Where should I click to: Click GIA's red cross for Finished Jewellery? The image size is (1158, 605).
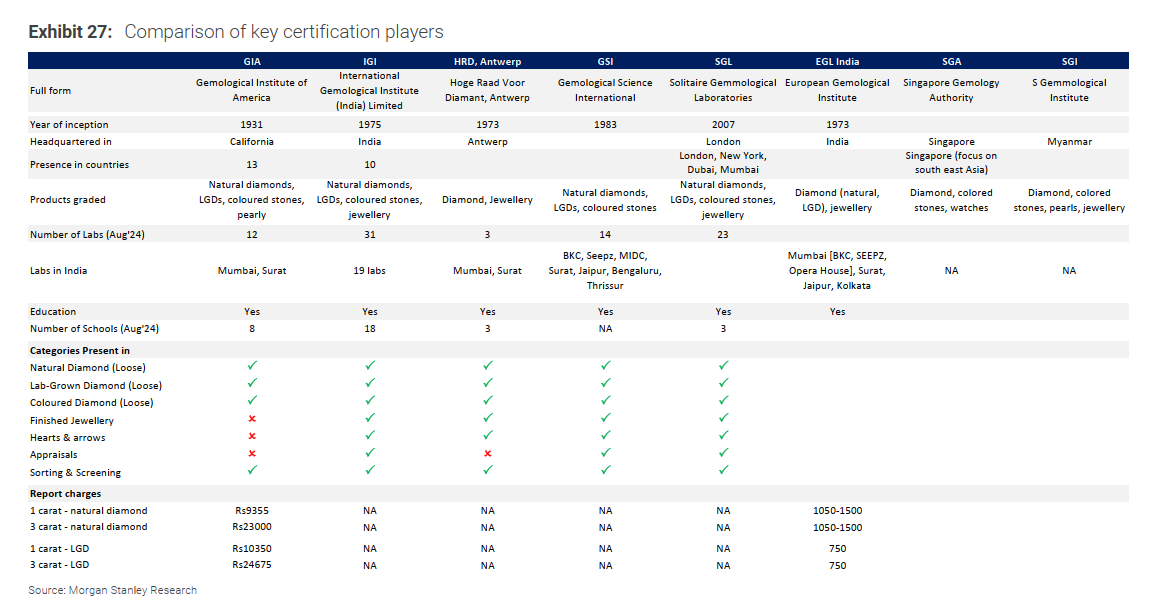tap(252, 419)
